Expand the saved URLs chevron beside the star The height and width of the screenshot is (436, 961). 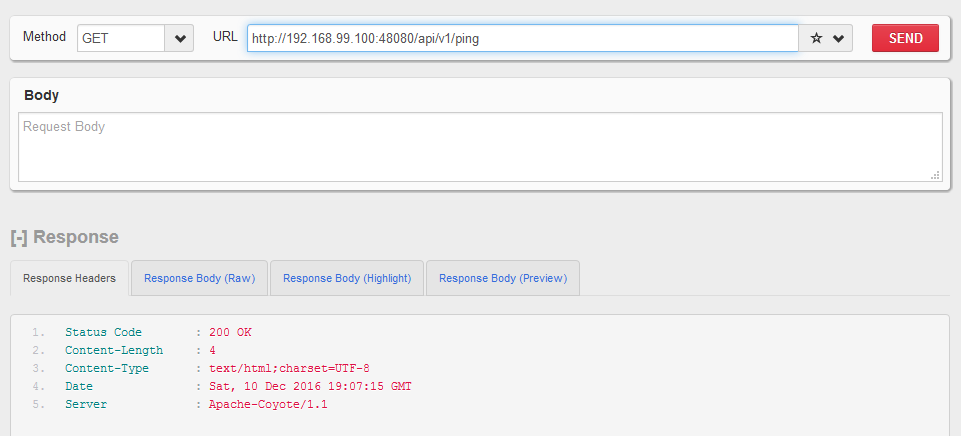pyautogui.click(x=838, y=38)
